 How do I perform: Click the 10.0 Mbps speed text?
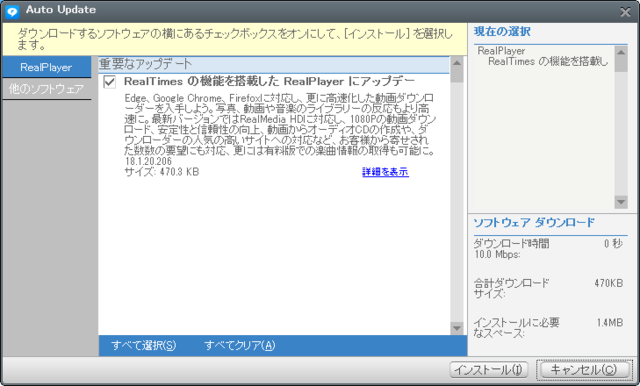coord(497,255)
